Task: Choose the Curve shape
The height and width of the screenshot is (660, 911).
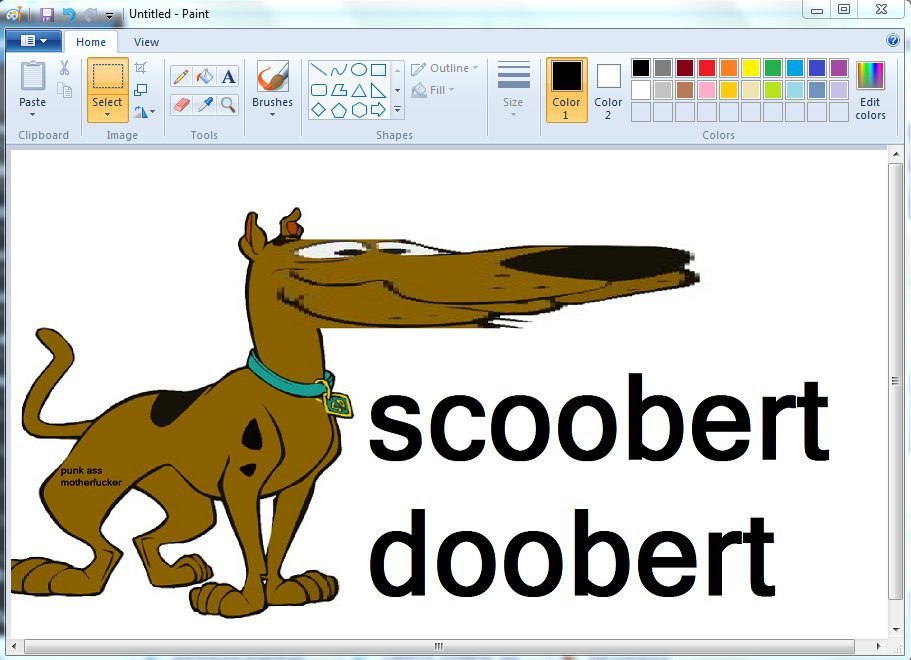Action: 339,70
